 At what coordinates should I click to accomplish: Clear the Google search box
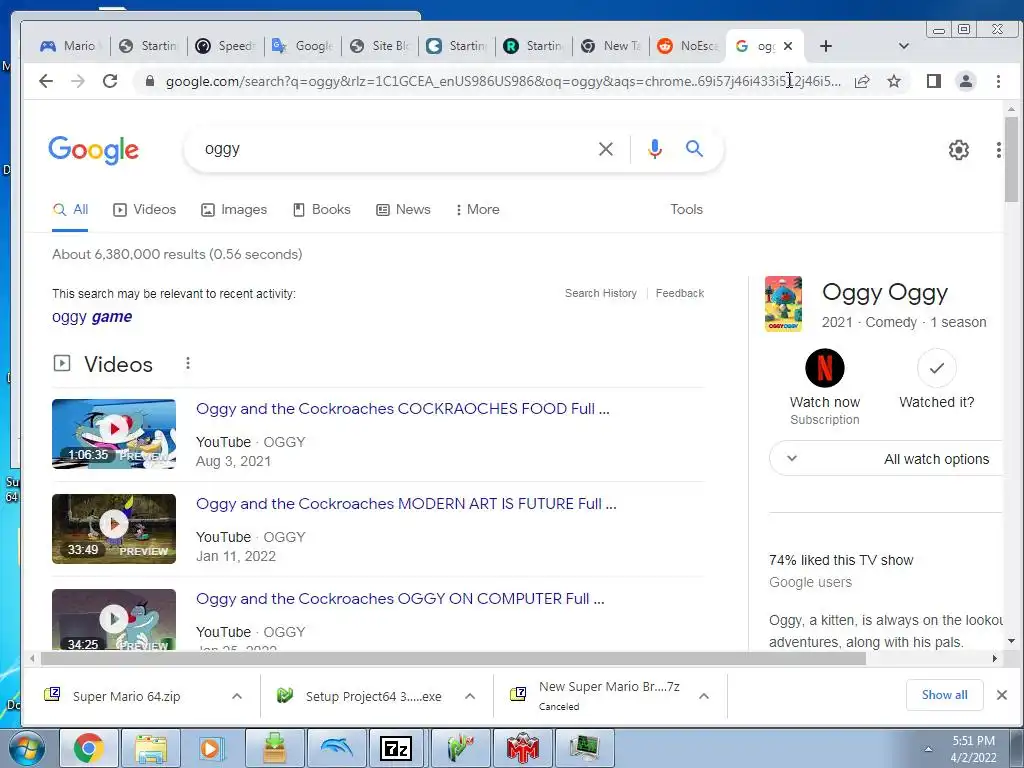point(605,149)
